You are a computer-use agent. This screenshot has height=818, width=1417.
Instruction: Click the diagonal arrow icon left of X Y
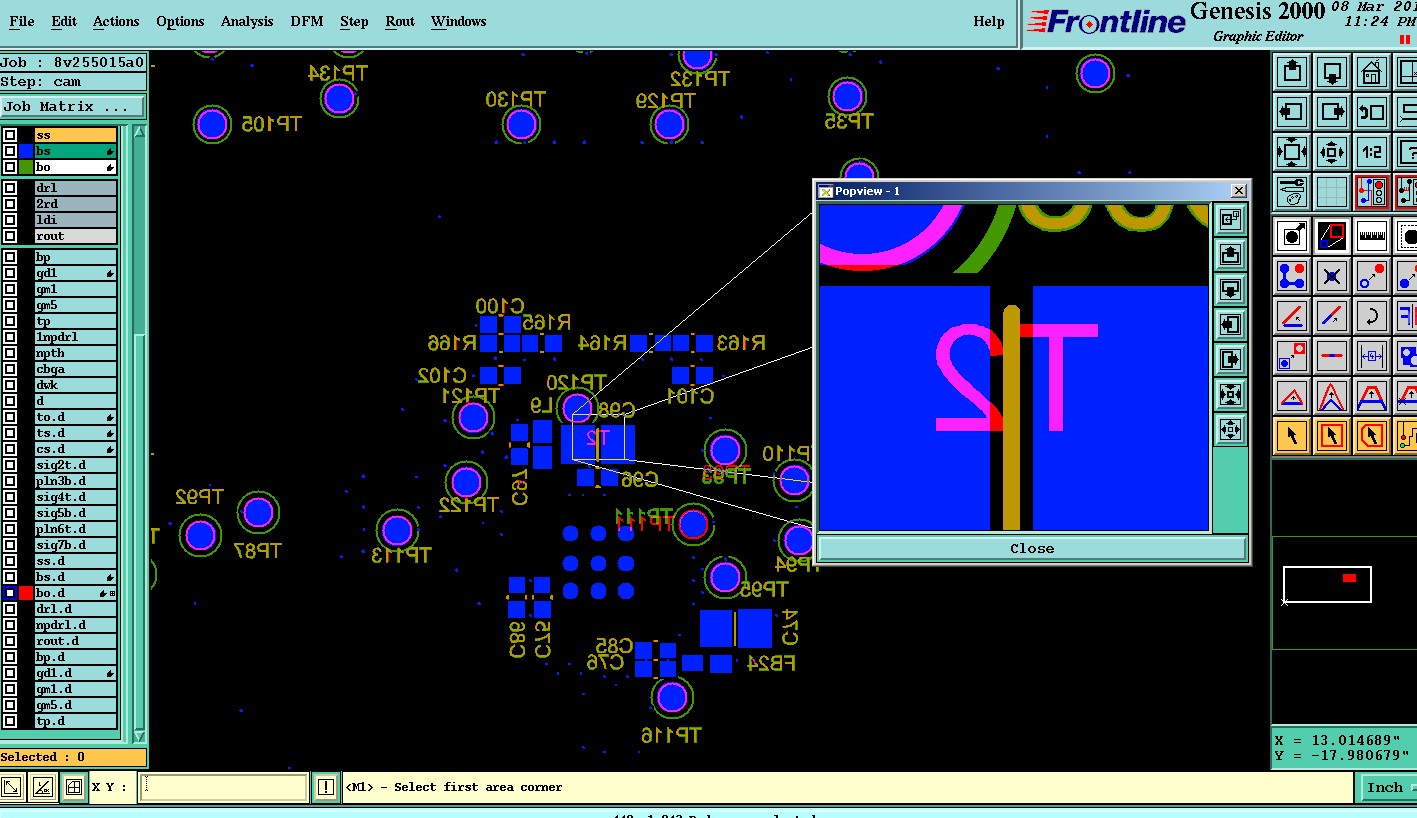coord(13,788)
